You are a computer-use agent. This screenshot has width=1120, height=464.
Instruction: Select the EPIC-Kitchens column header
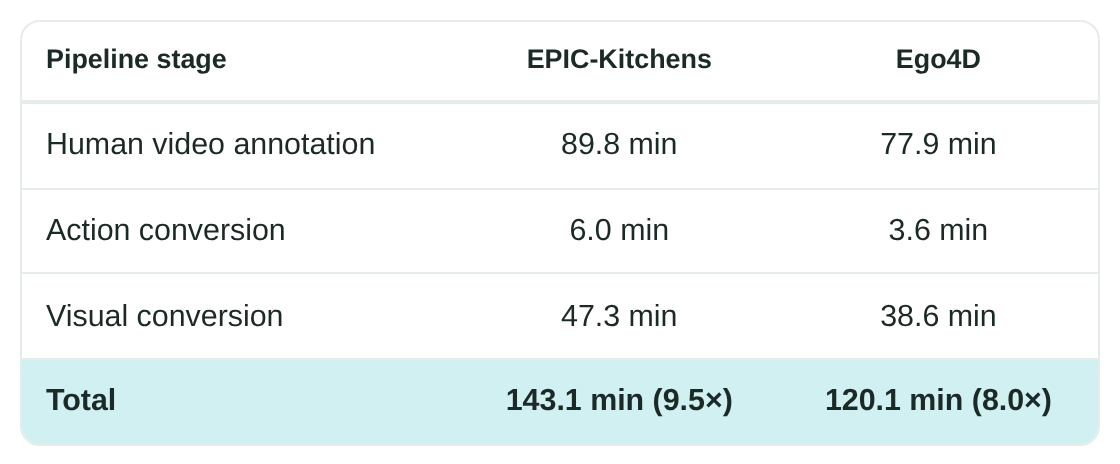[x=619, y=59]
